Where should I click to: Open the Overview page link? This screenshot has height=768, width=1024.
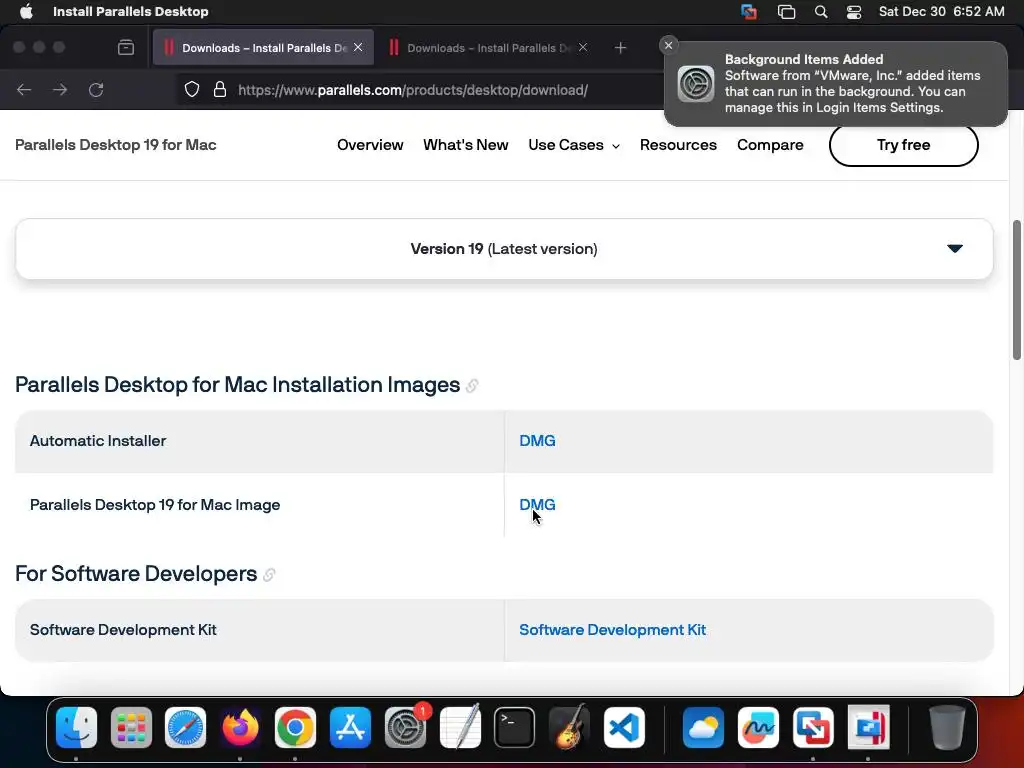click(370, 145)
